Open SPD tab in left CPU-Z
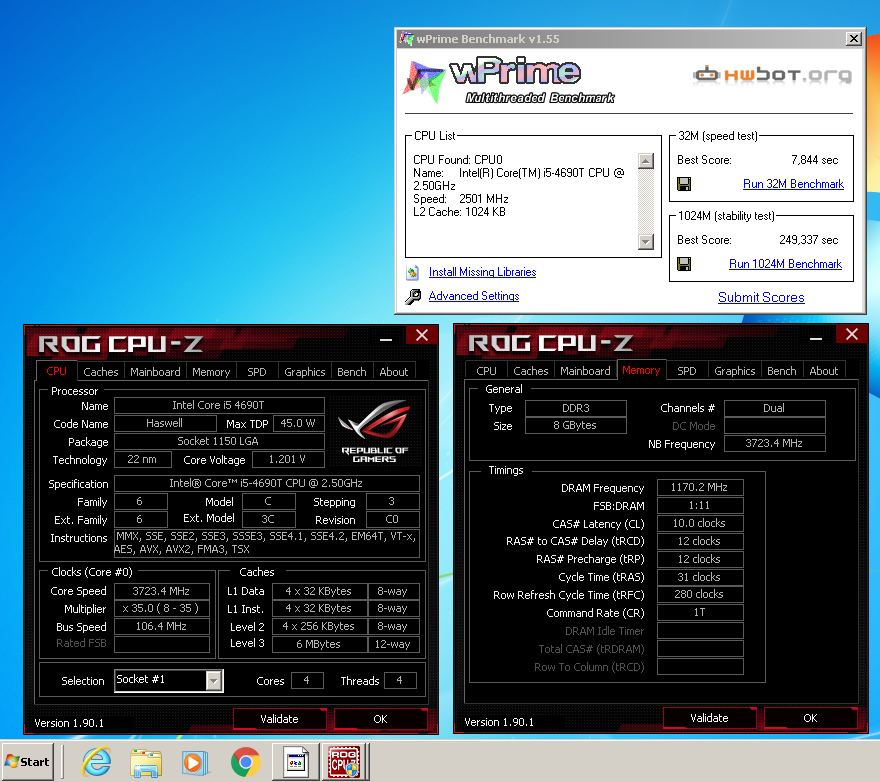Viewport: 880px width, 782px height. (x=256, y=372)
